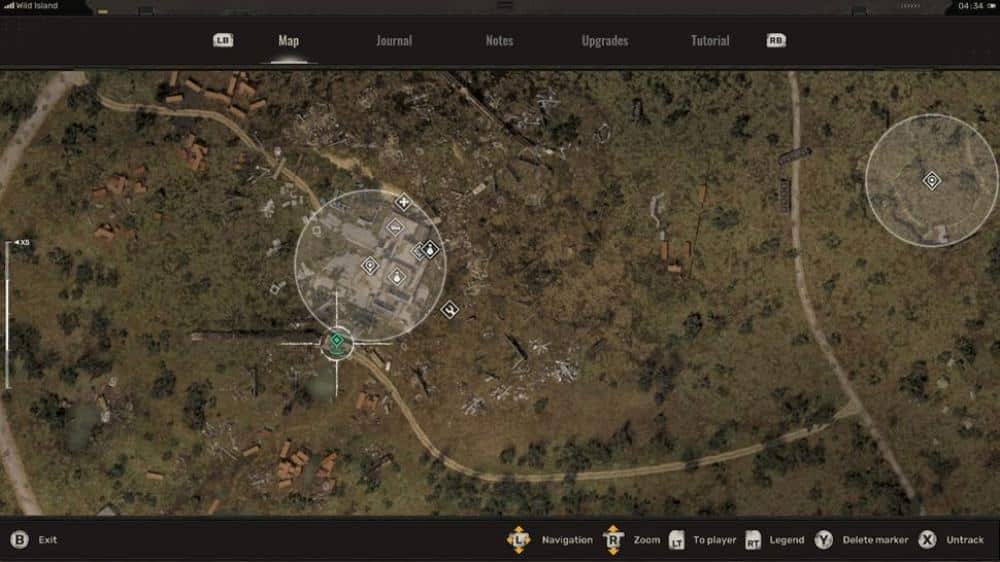Screen dimensions: 1000x562
Task: Click the L stick Navigation icon
Action: pyautogui.click(x=518, y=540)
